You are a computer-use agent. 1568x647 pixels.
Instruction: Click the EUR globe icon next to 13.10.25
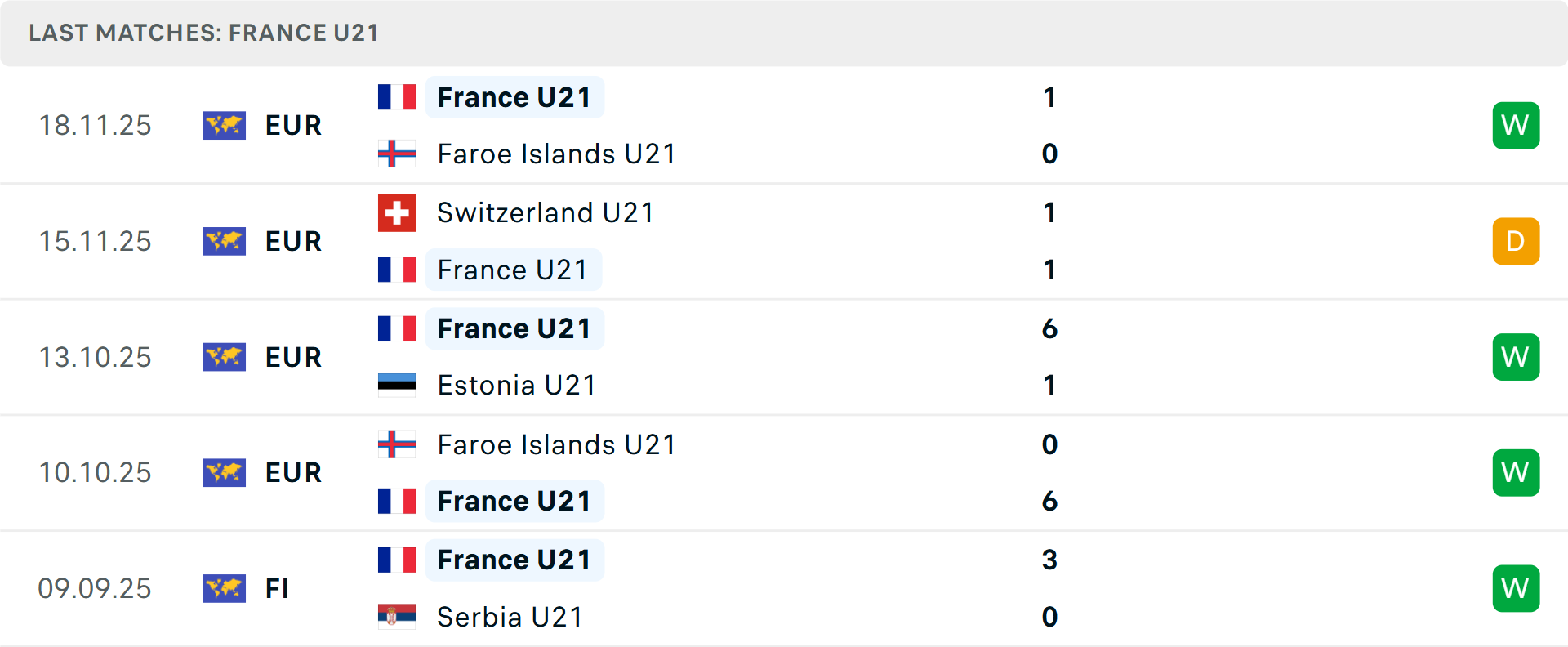[225, 357]
